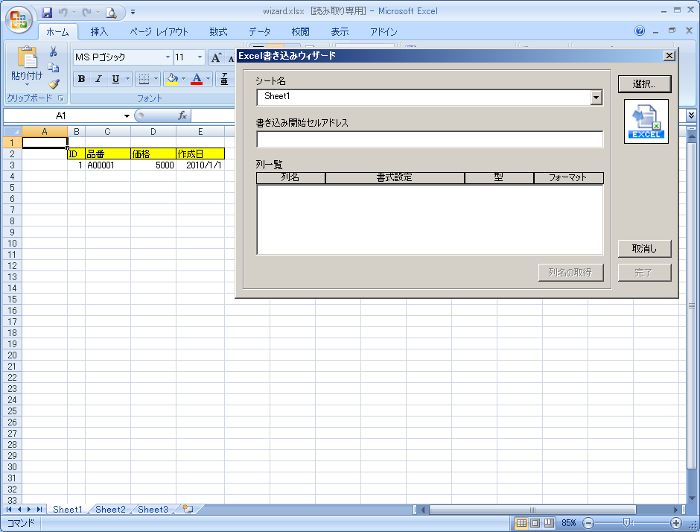Undo the last action in quick access toolbar
Image resolution: width=700 pixels, height=532 pixels.
(63, 12)
